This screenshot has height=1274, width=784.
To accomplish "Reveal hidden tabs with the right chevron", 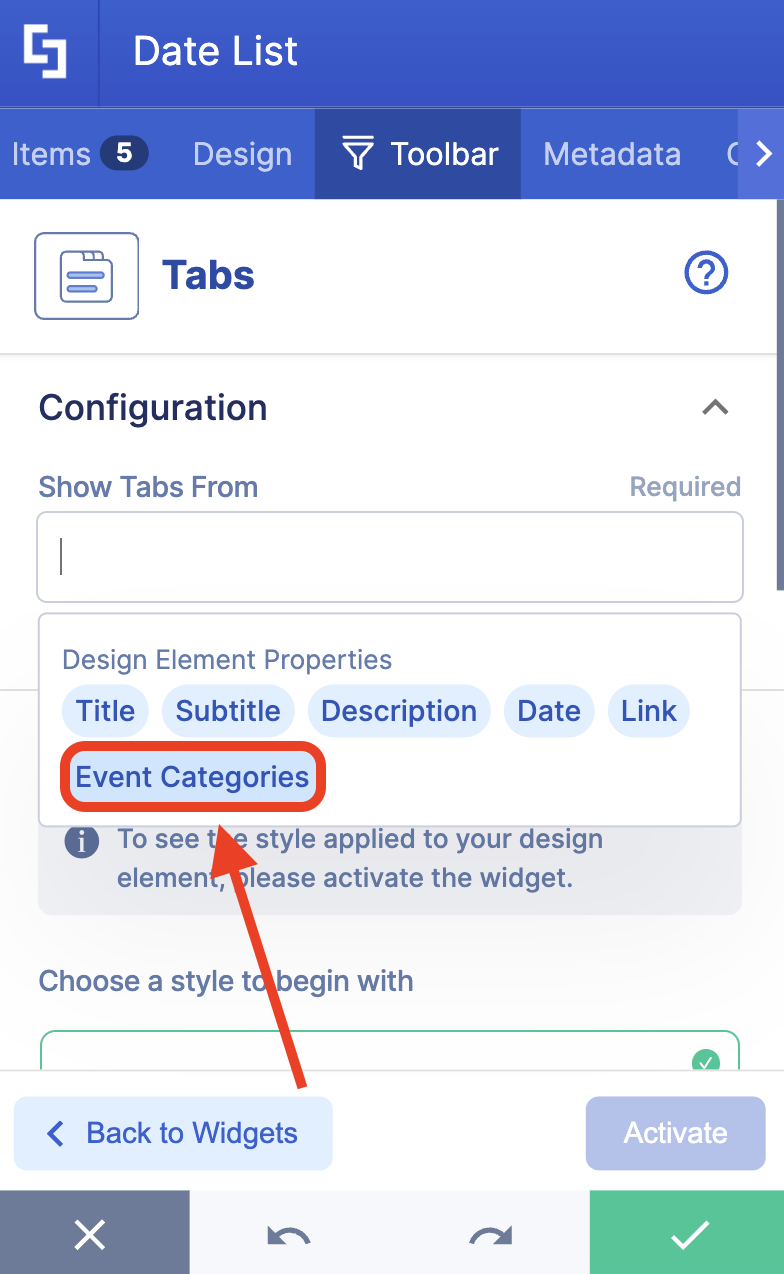I will (764, 153).
